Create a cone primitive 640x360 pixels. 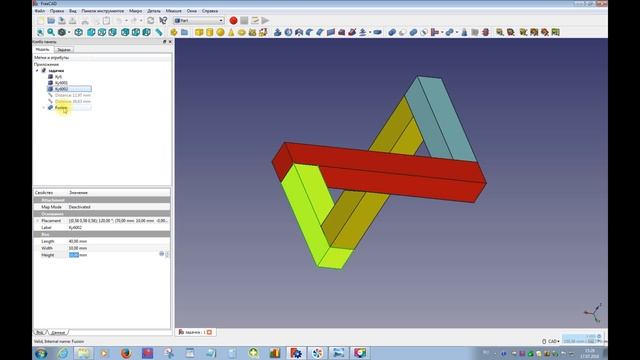point(231,32)
